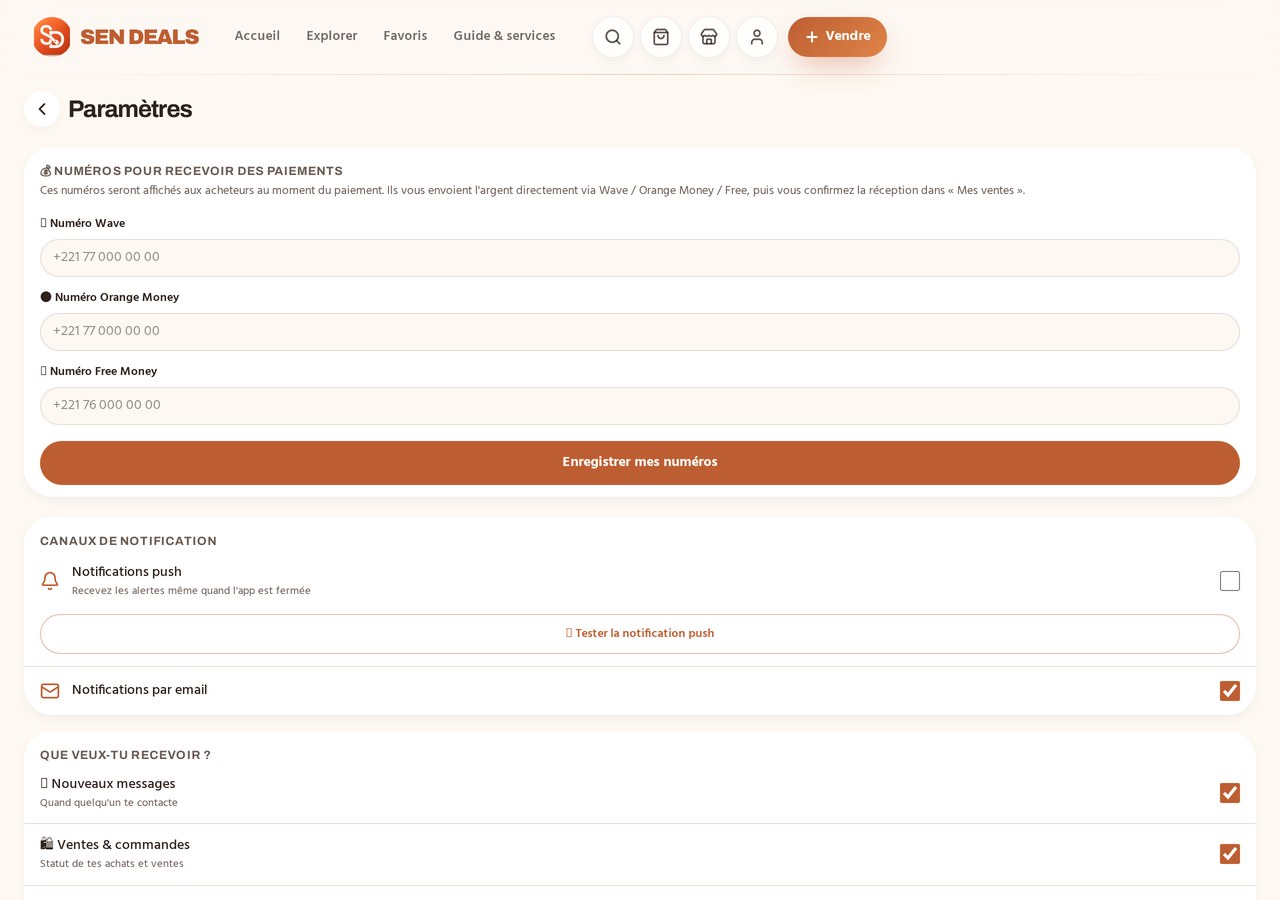Go back using the arrow beside Paramètres
Image resolution: width=1280 pixels, height=900 pixels.
tap(42, 109)
